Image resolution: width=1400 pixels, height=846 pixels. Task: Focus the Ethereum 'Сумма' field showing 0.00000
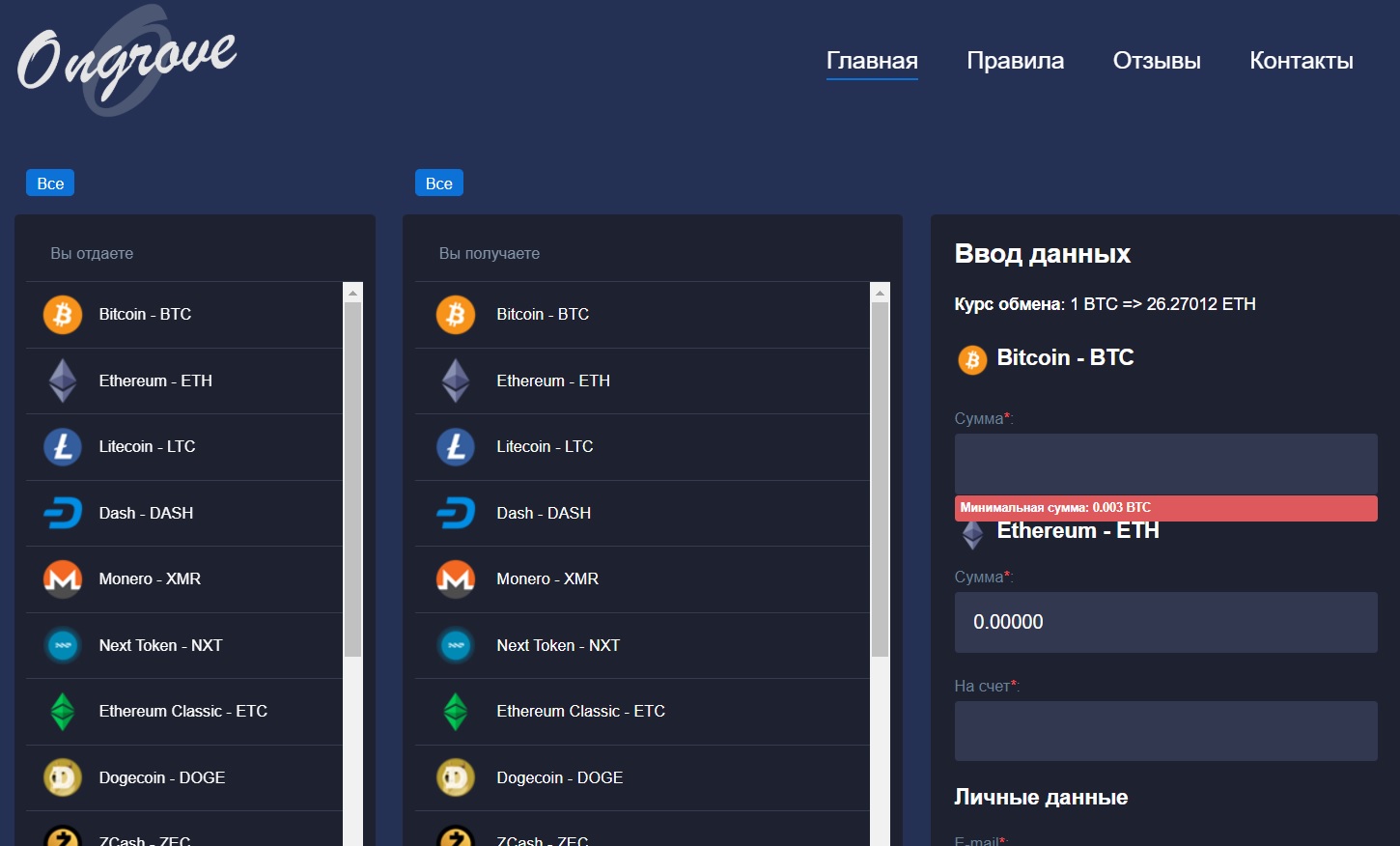(x=1165, y=622)
